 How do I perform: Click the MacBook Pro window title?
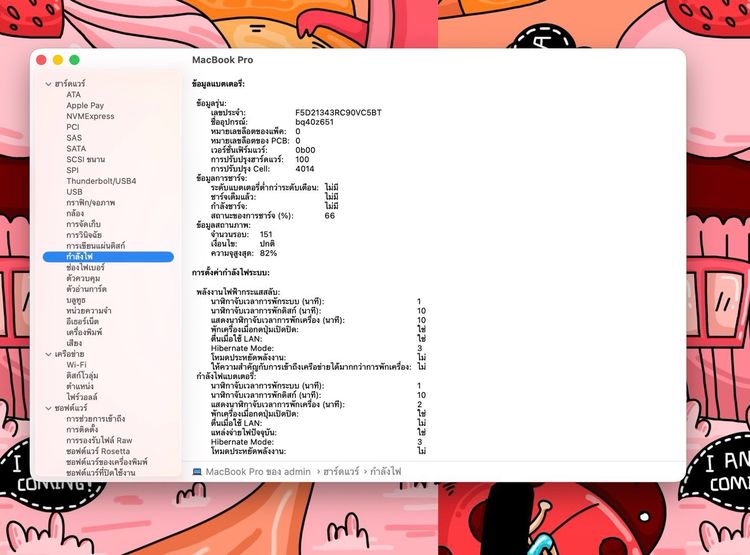click(x=222, y=60)
